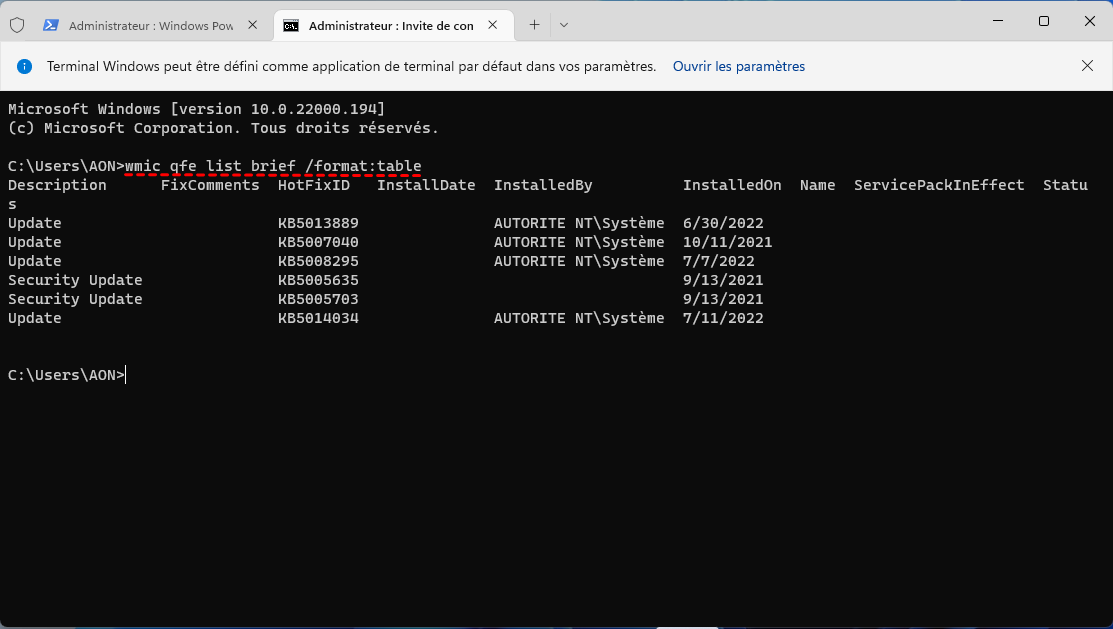Click the active C:\Users\AON> prompt line
The width and height of the screenshot is (1113, 629).
pyautogui.click(x=66, y=375)
